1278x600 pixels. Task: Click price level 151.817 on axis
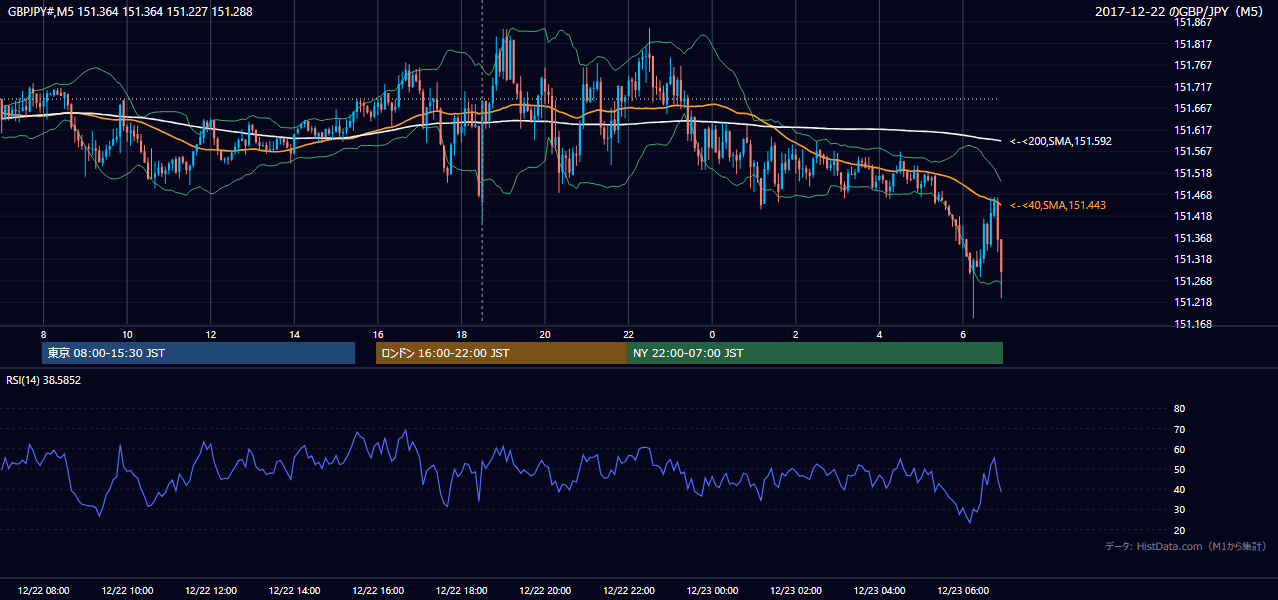point(1193,44)
